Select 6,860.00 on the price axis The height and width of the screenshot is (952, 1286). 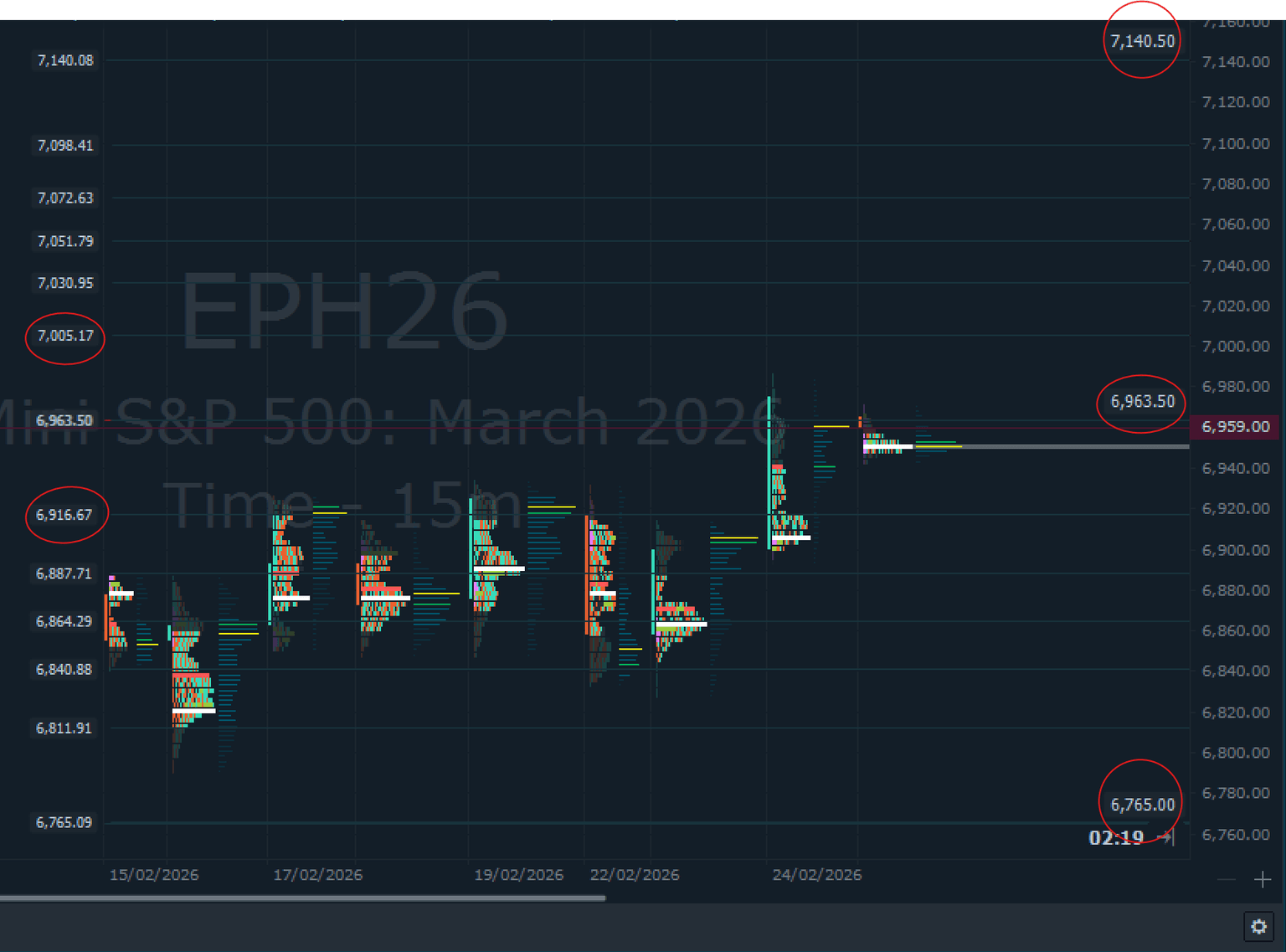(x=1236, y=631)
